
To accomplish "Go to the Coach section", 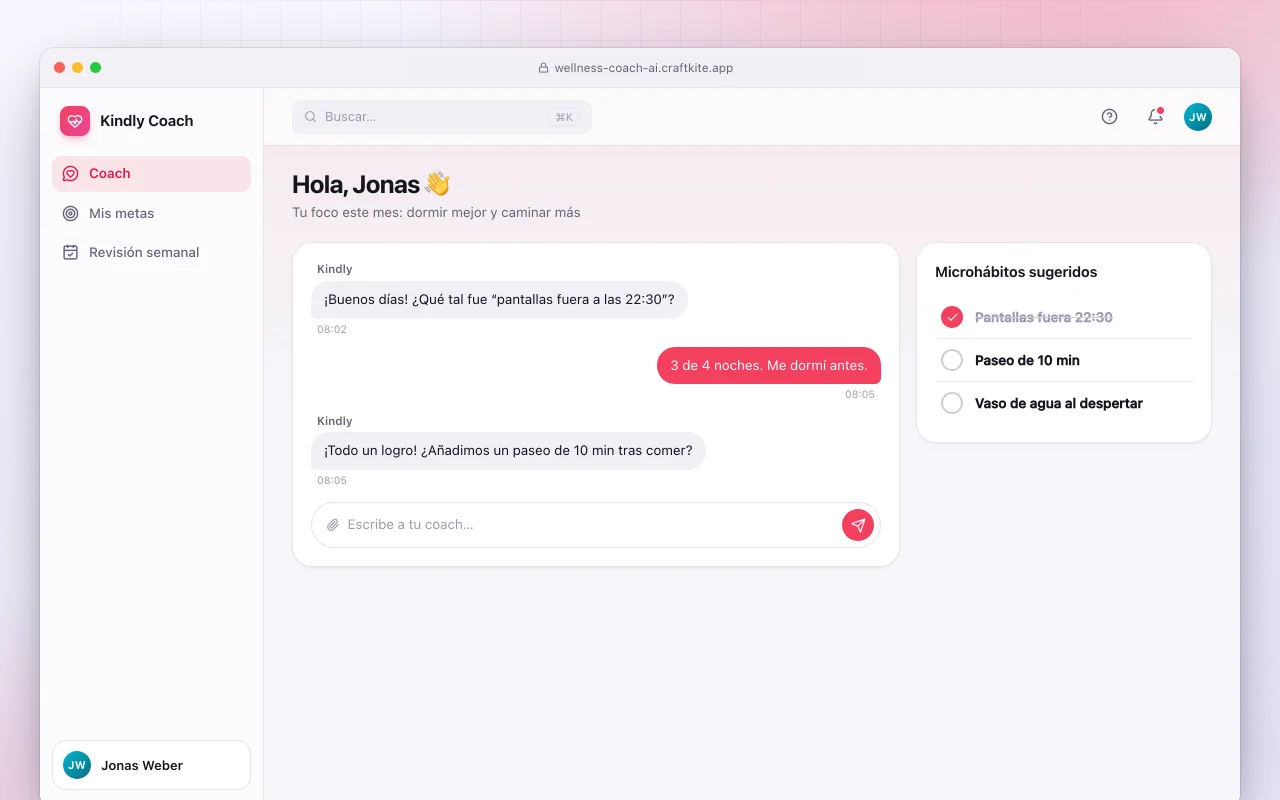I will (151, 174).
